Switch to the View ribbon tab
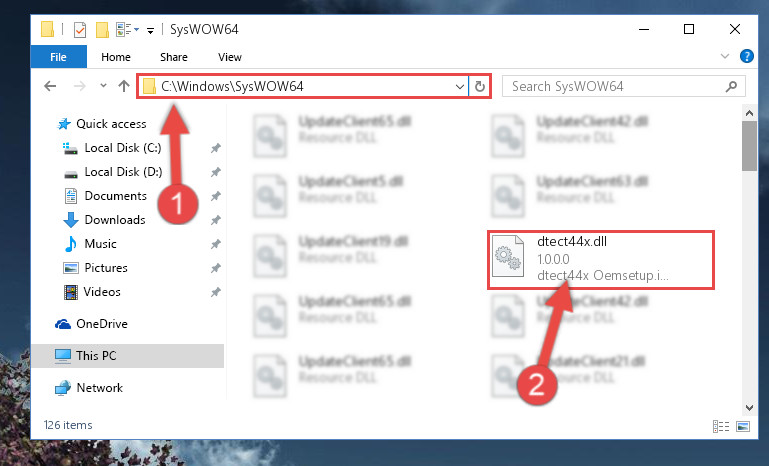The image size is (769, 466). click(x=230, y=57)
